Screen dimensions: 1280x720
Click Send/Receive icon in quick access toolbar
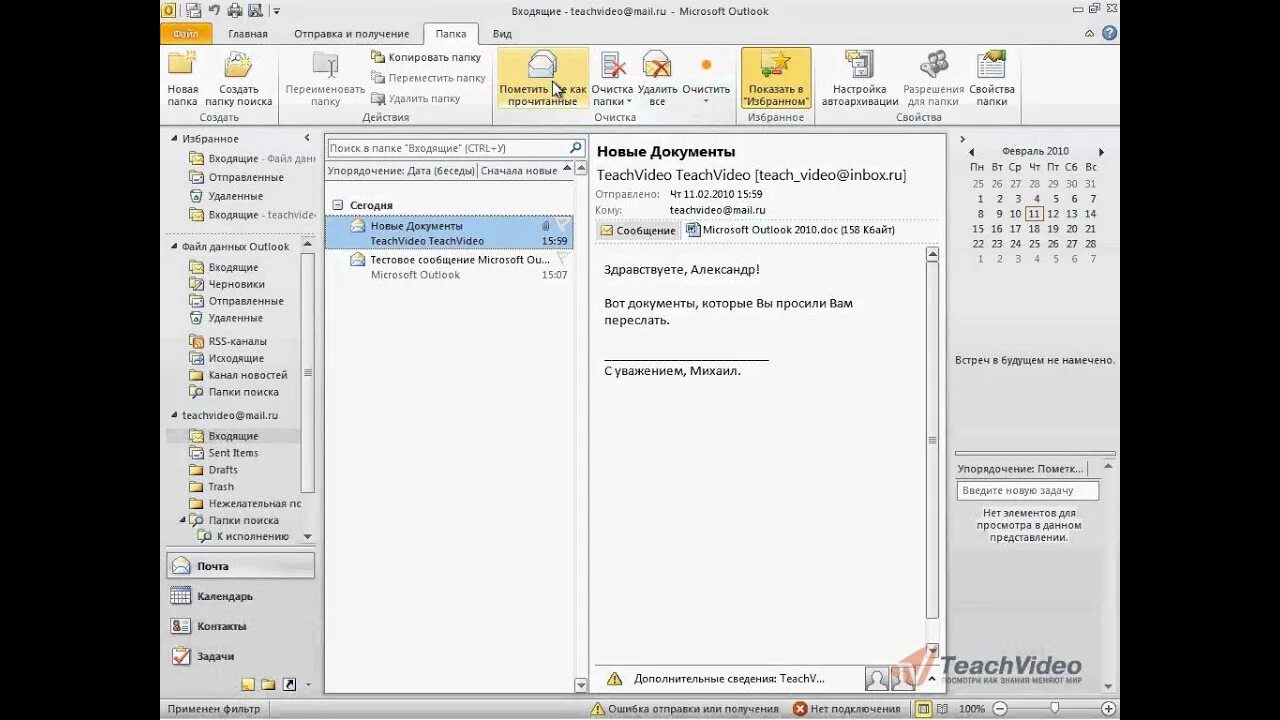pyautogui.click(x=192, y=11)
